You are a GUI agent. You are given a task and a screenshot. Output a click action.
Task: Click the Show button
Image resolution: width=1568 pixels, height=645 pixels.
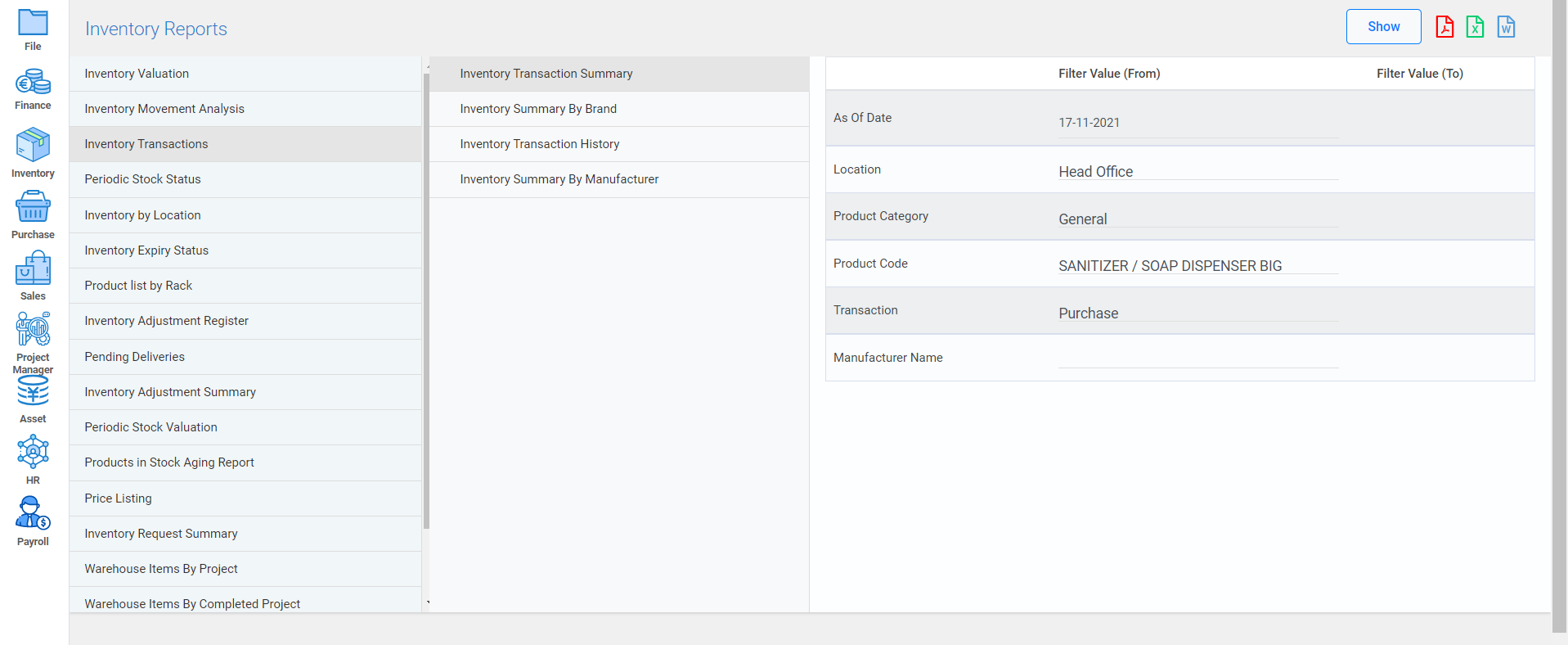coord(1383,27)
